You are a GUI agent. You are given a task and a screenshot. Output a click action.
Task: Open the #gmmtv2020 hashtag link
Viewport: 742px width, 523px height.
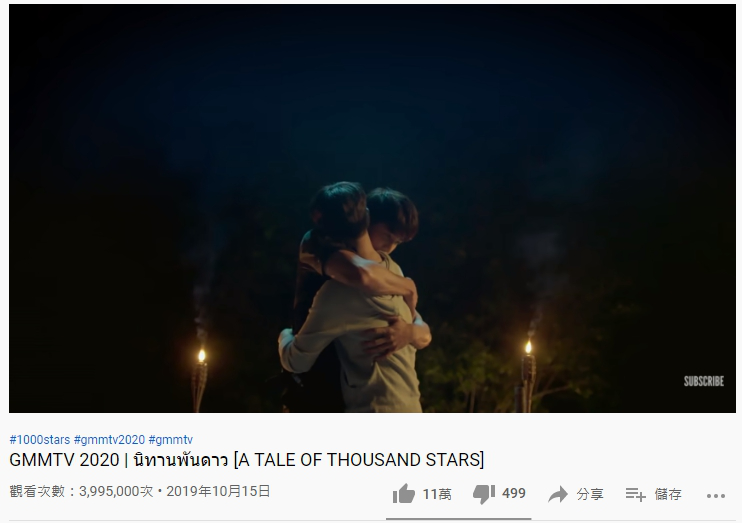(x=109, y=440)
